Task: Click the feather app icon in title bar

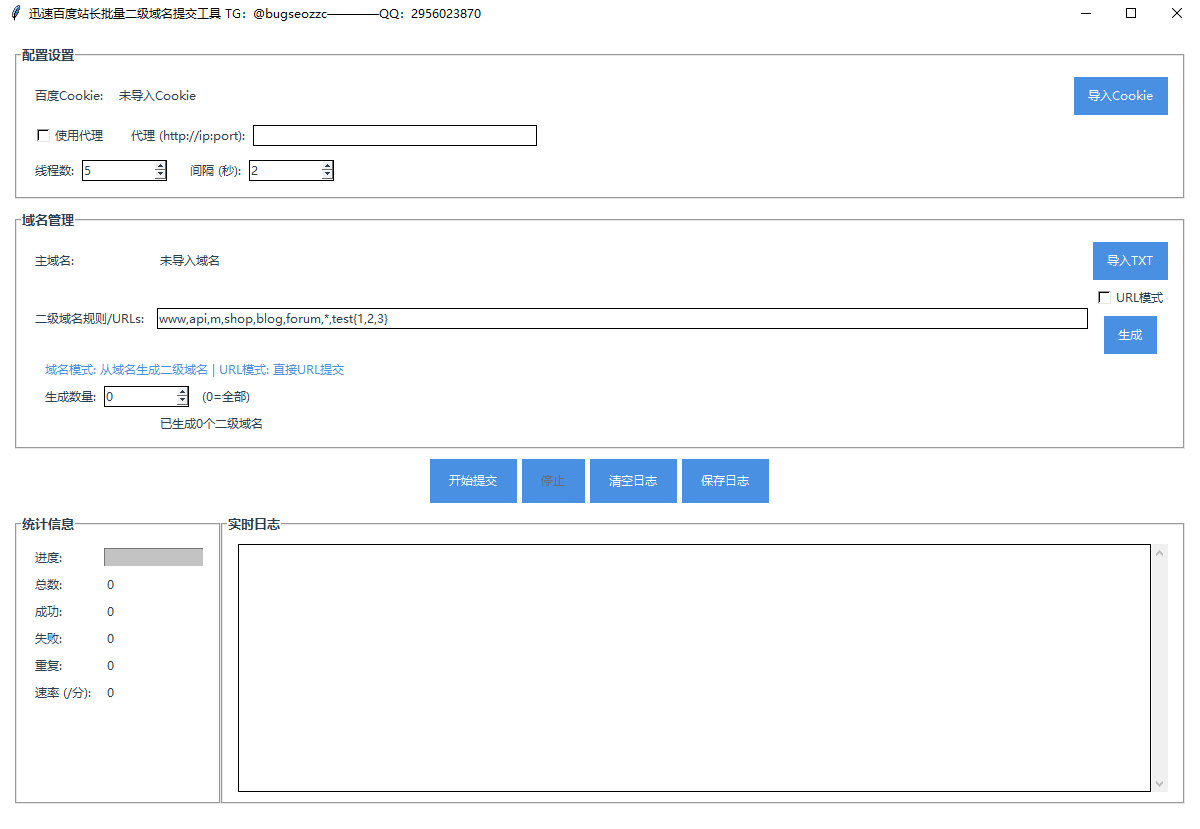Action: [15, 14]
